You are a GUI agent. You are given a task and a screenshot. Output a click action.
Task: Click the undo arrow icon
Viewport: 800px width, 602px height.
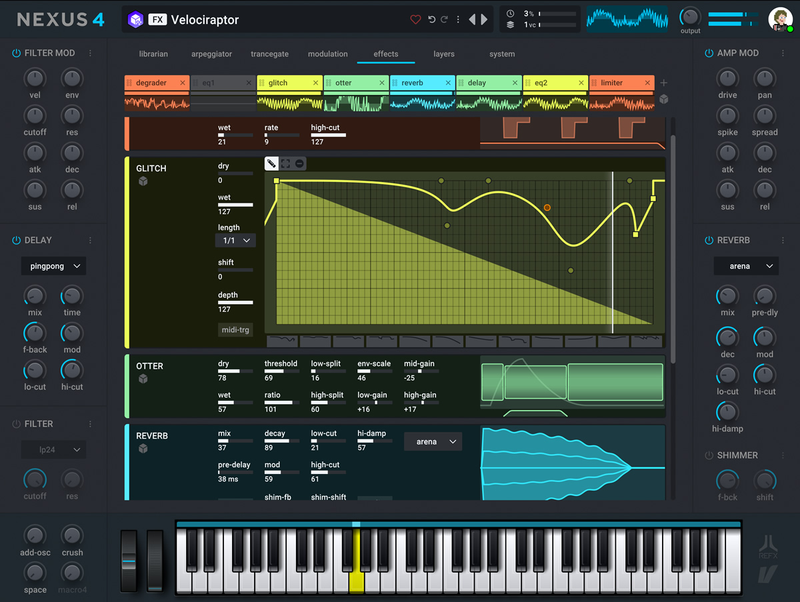[x=431, y=20]
